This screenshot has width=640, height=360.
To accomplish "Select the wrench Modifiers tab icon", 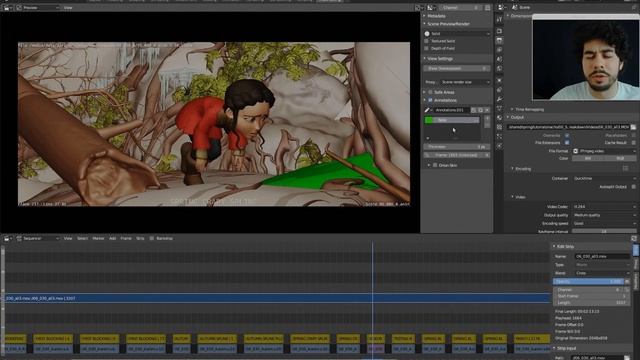I will click(x=499, y=99).
